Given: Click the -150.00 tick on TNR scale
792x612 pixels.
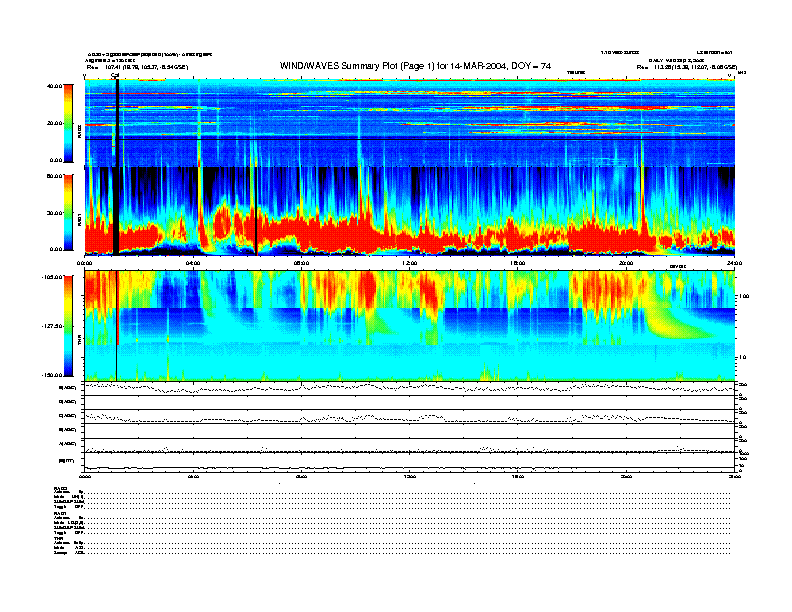Looking at the screenshot, I should point(52,375).
